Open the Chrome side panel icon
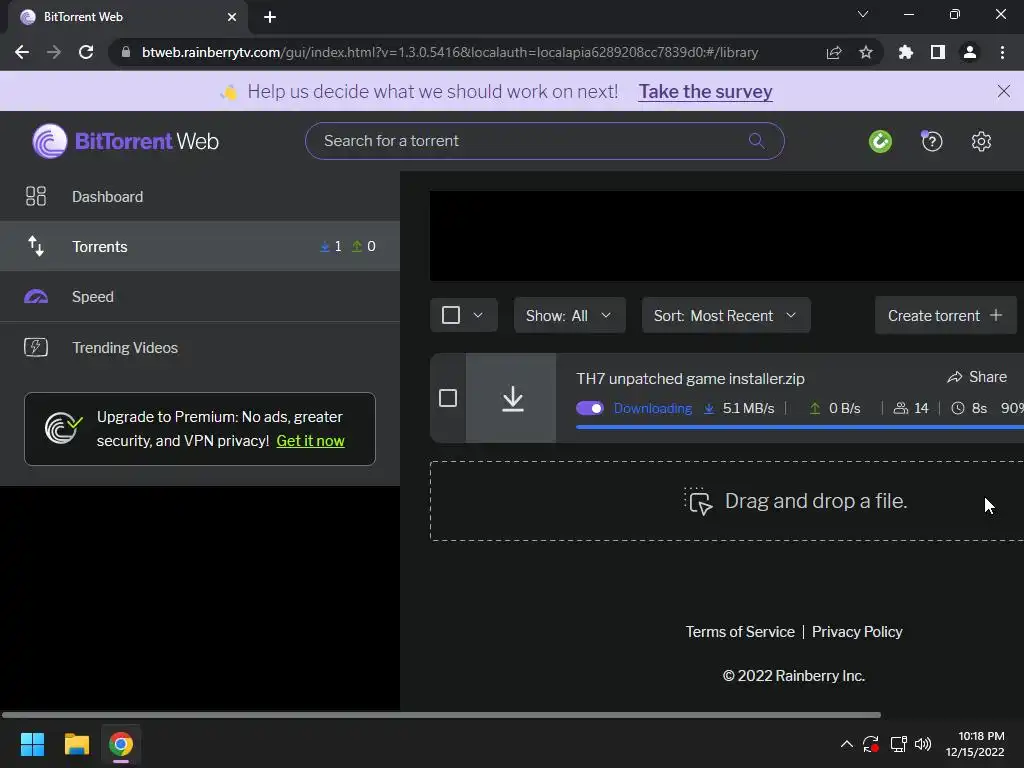The width and height of the screenshot is (1024, 768). (x=938, y=52)
